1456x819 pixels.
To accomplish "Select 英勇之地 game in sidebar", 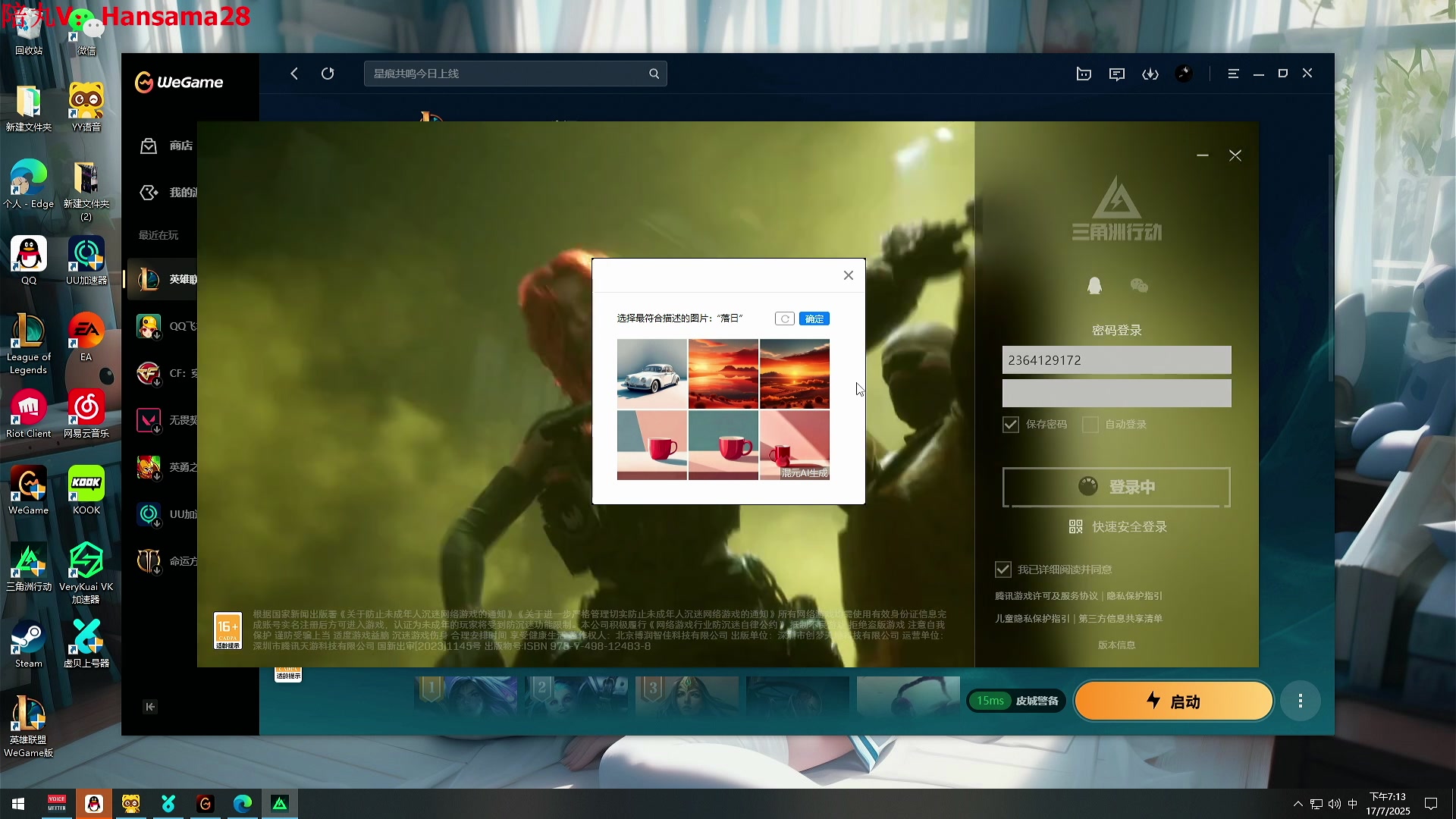I will coord(165,467).
